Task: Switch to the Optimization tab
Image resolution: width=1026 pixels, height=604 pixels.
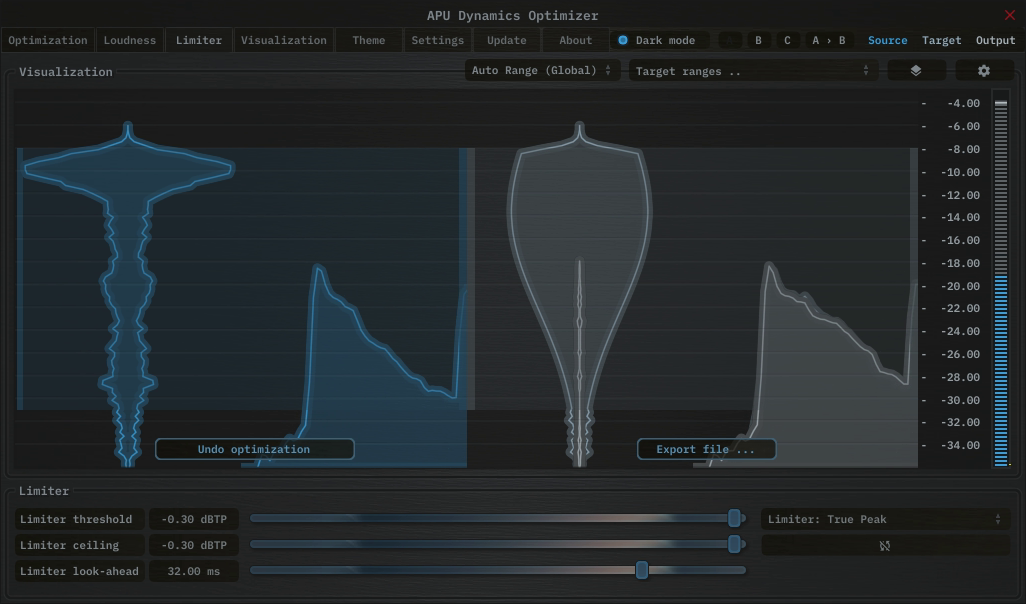Action: tap(48, 40)
